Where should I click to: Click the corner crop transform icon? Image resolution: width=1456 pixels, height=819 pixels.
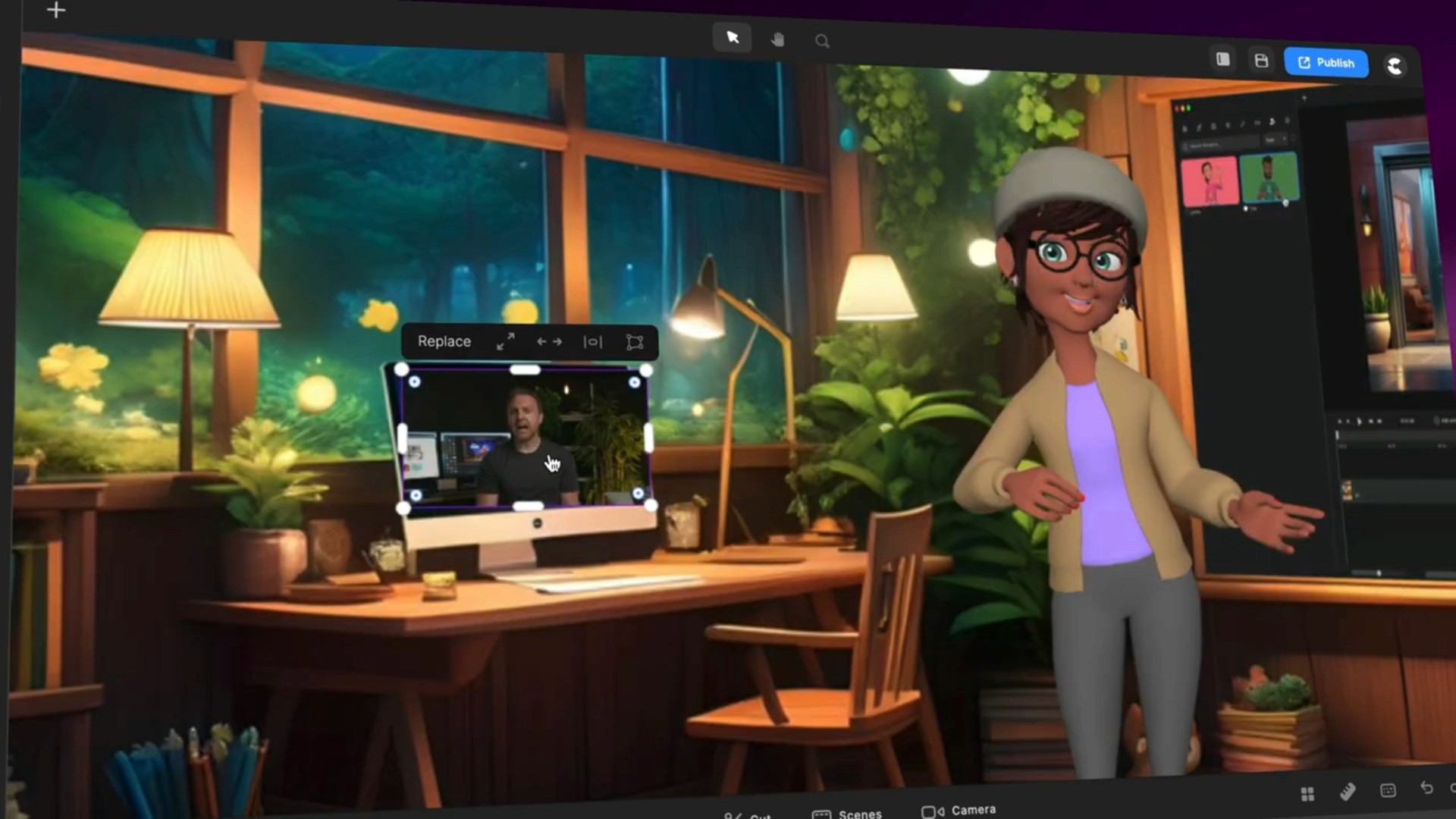point(635,342)
